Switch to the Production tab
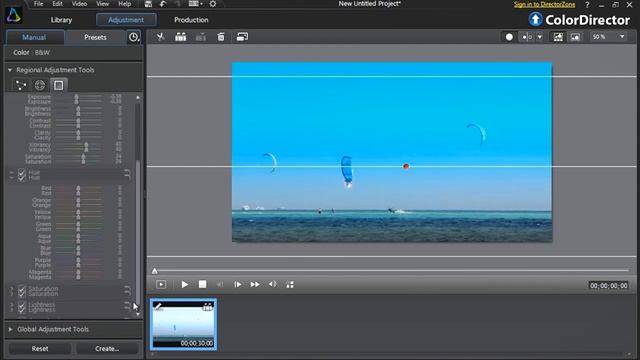640x360 pixels. [x=191, y=20]
